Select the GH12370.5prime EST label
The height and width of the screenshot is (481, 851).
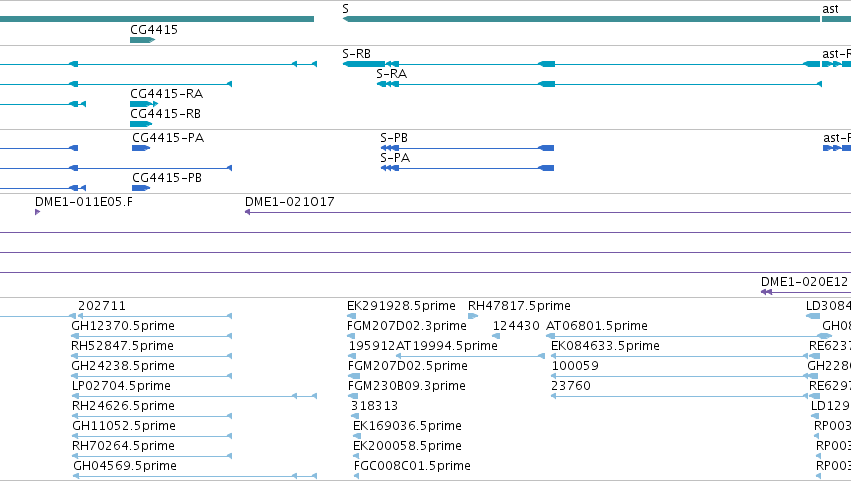(x=123, y=325)
